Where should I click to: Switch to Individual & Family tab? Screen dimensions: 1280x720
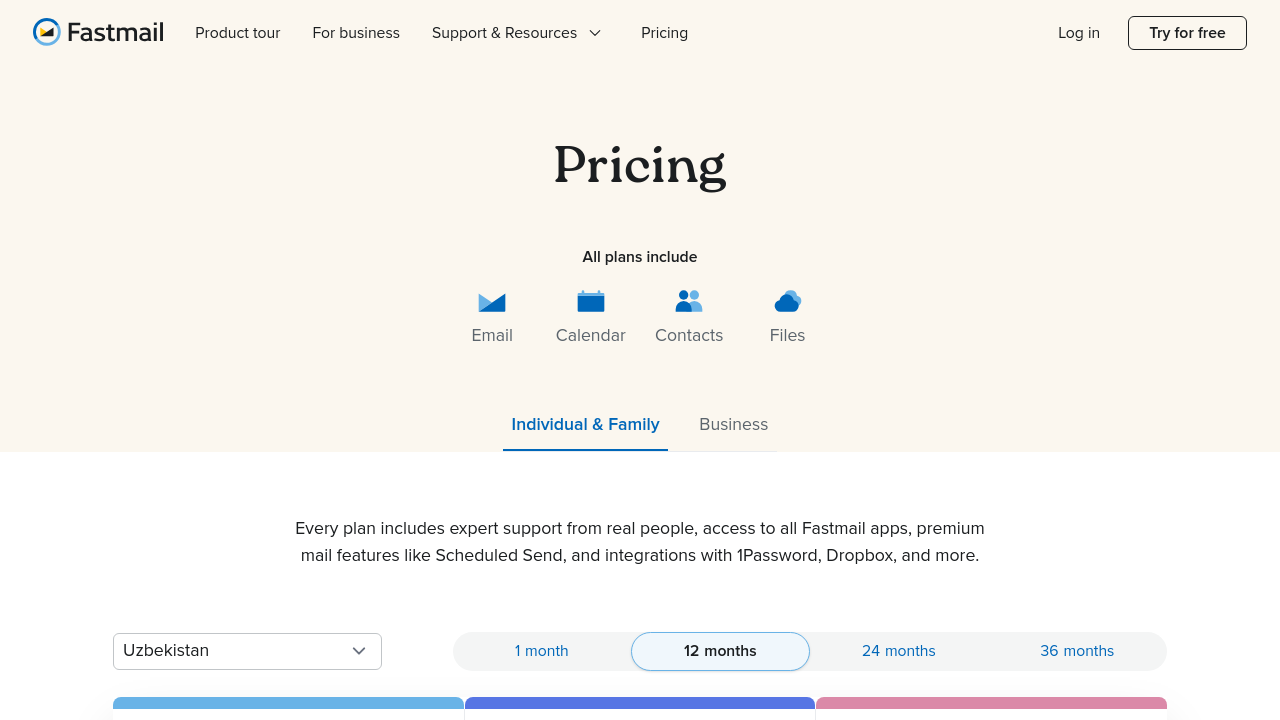point(585,424)
